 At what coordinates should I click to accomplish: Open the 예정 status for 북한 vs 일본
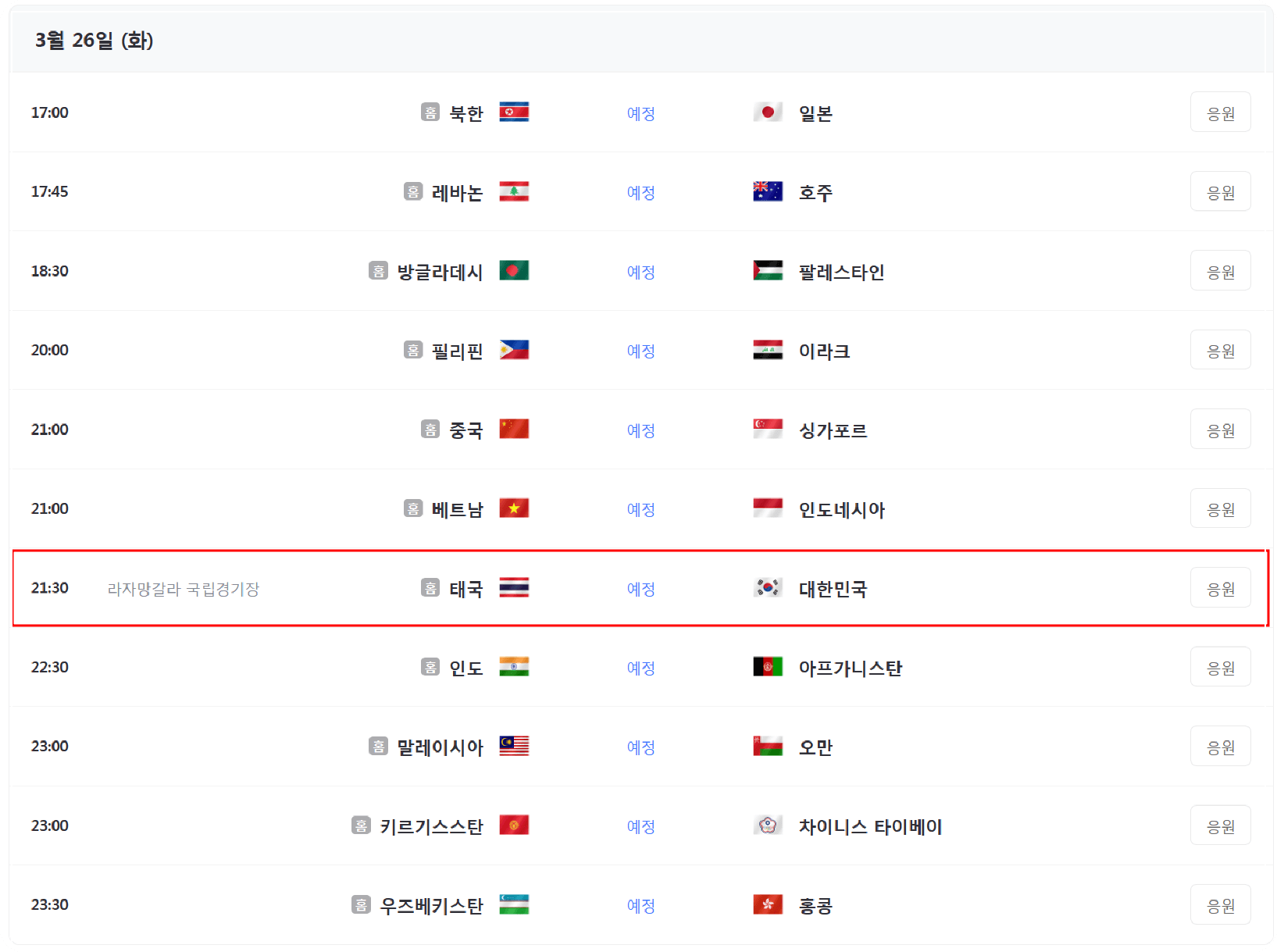click(640, 113)
